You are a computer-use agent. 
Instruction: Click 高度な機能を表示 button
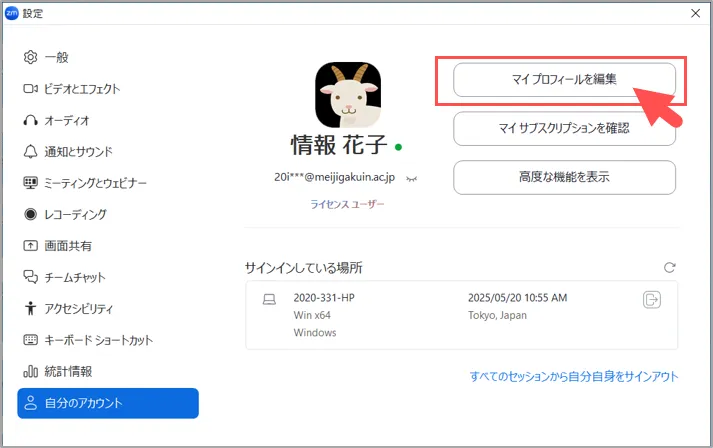[564, 177]
